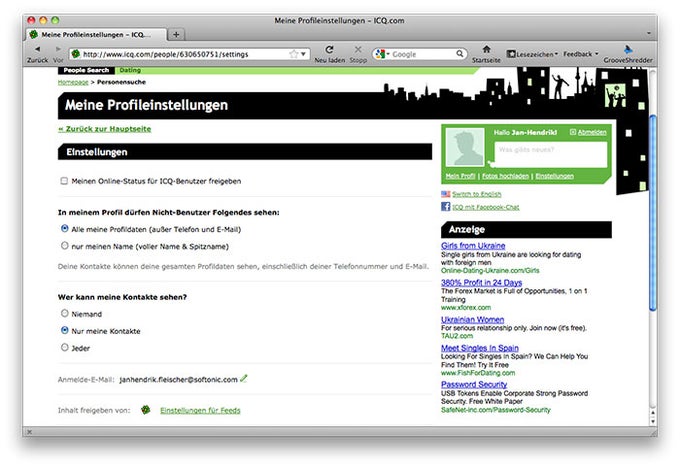Screen dimensions: 680x468
Task: Select 'nur meinen Name' radio option
Action: (65, 245)
